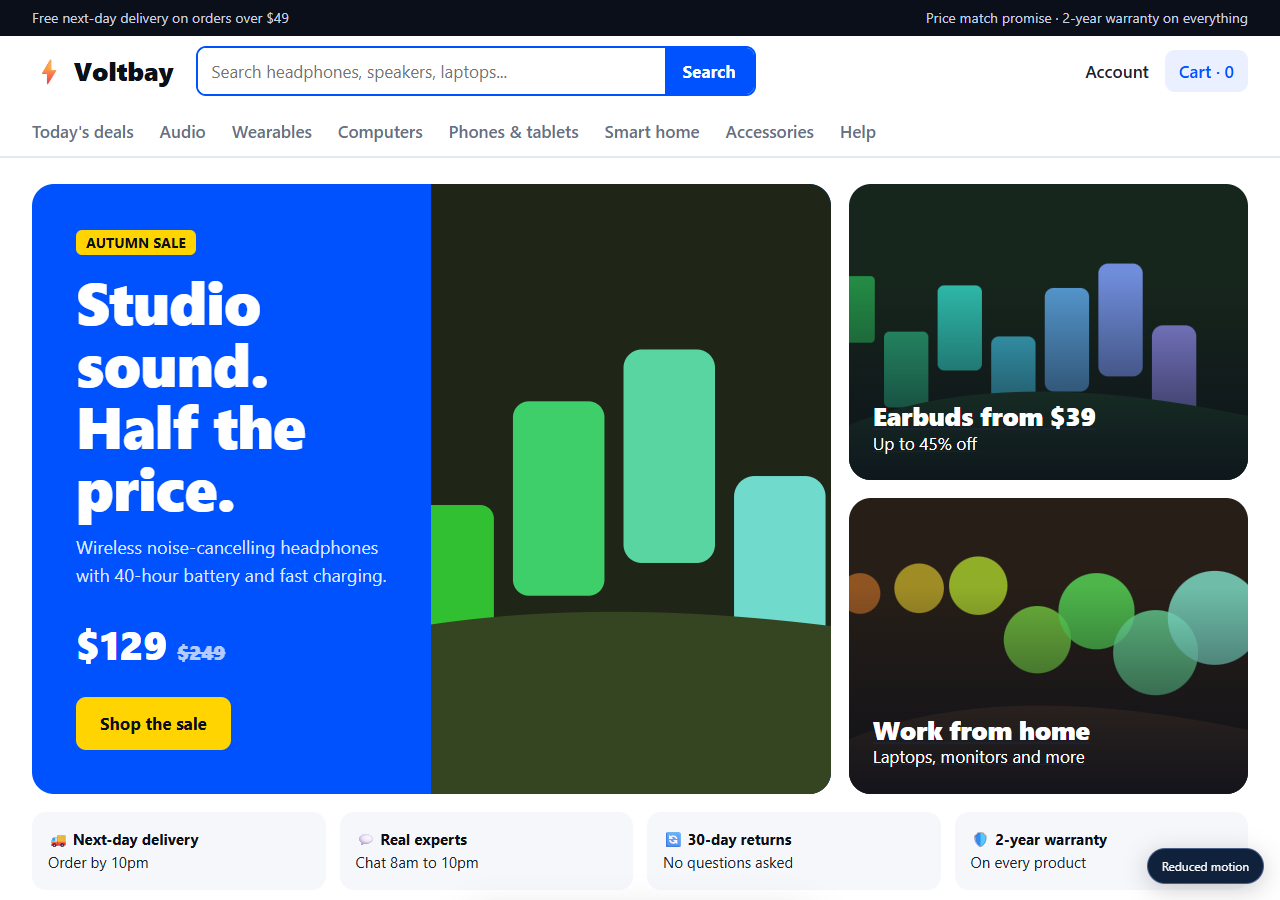Screen dimensions: 1280x900
Task: Click the "Studio sound. Half the price." headline
Action: pyautogui.click(x=191, y=398)
